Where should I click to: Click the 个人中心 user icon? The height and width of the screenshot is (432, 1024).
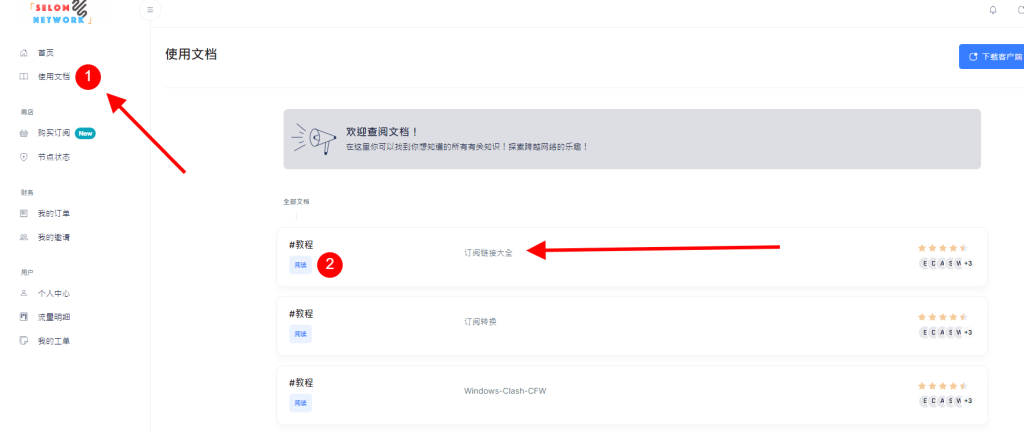pos(24,293)
